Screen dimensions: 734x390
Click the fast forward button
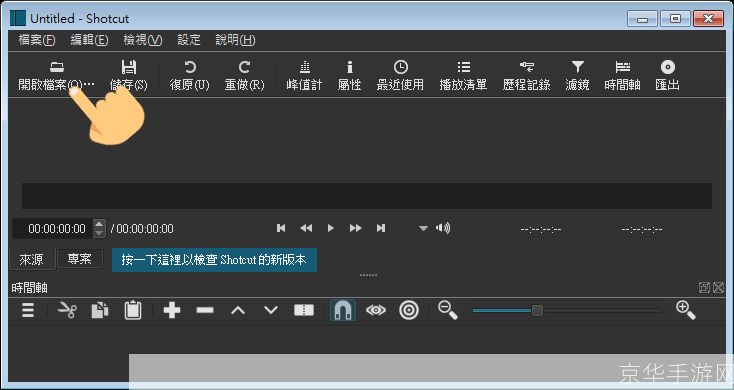(x=356, y=228)
